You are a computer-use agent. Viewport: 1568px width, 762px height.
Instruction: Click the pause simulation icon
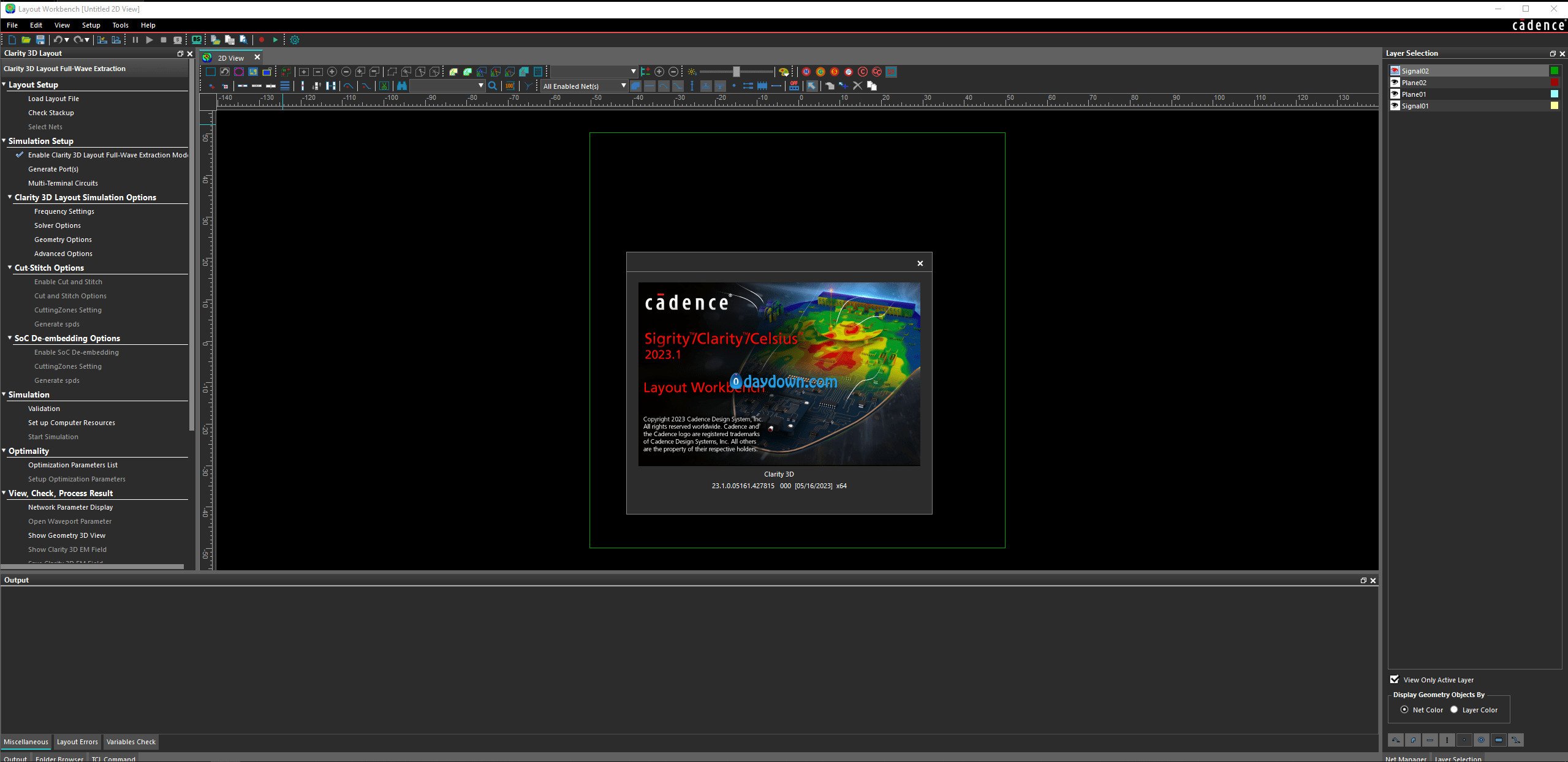coord(135,40)
